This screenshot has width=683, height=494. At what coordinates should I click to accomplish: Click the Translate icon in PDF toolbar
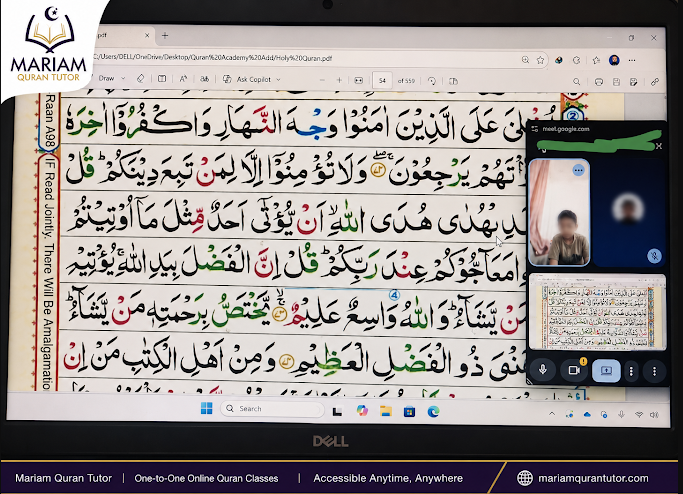[x=204, y=79]
